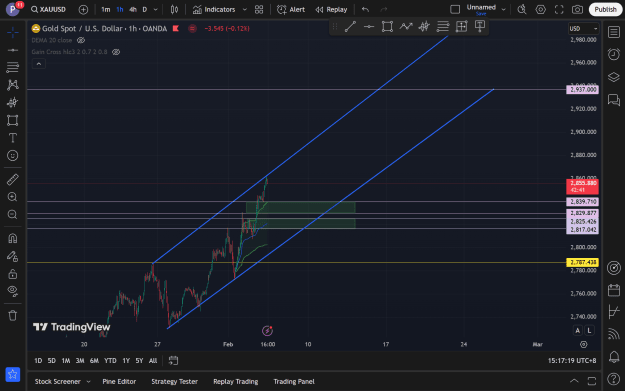Open XAUUSD symbol search
625x391 pixels.
coord(49,9)
